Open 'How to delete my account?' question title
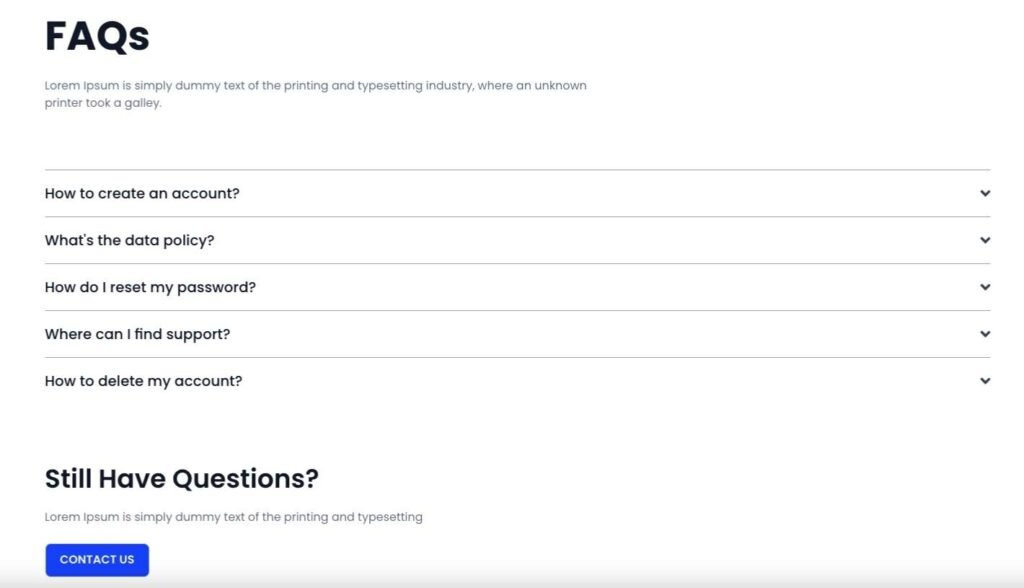The height and width of the screenshot is (588, 1024). pos(143,381)
